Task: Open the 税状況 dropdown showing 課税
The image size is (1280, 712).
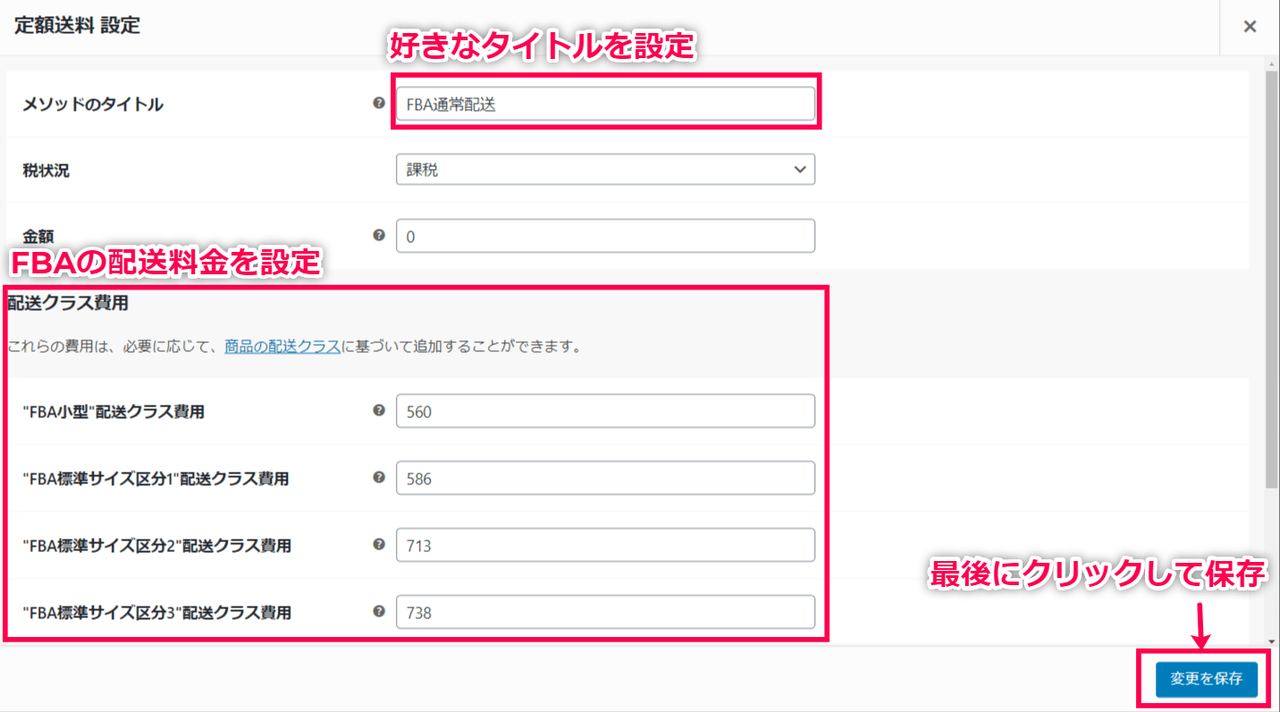Action: pos(605,170)
